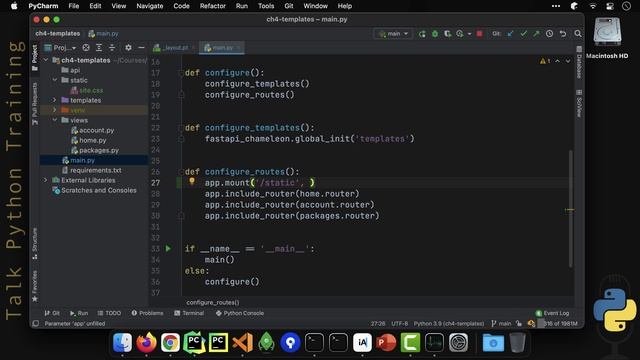Viewport: 640px width, 360px height.
Task: Open Firefox from the Dock
Action: [146, 342]
